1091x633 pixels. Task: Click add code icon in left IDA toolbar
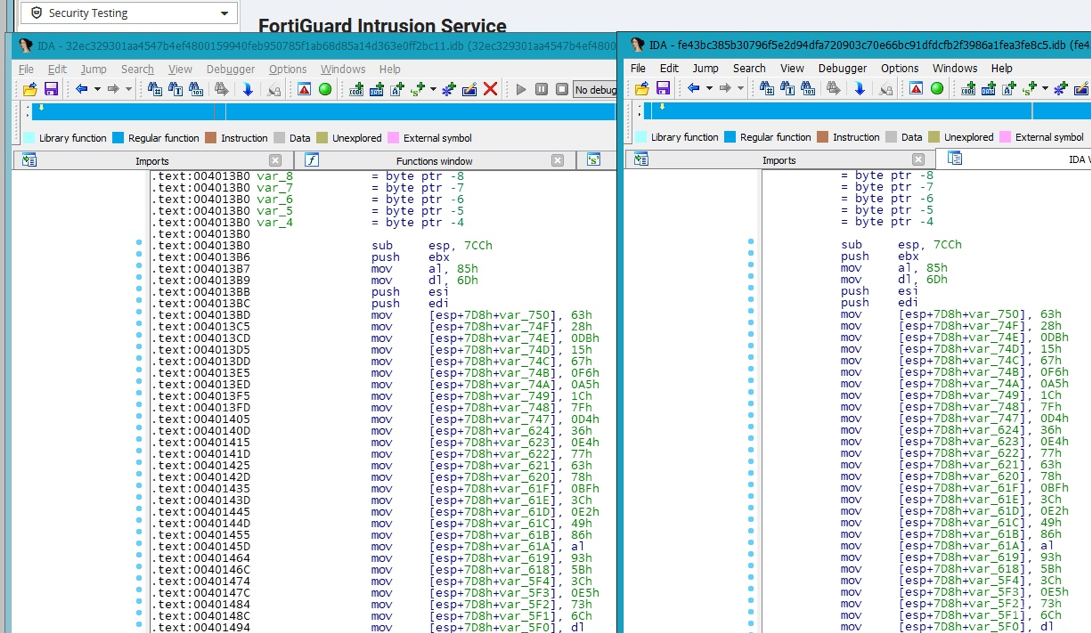coord(356,89)
